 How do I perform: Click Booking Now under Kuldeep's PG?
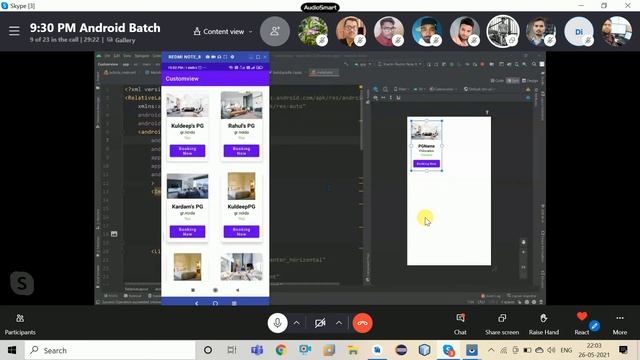click(187, 151)
